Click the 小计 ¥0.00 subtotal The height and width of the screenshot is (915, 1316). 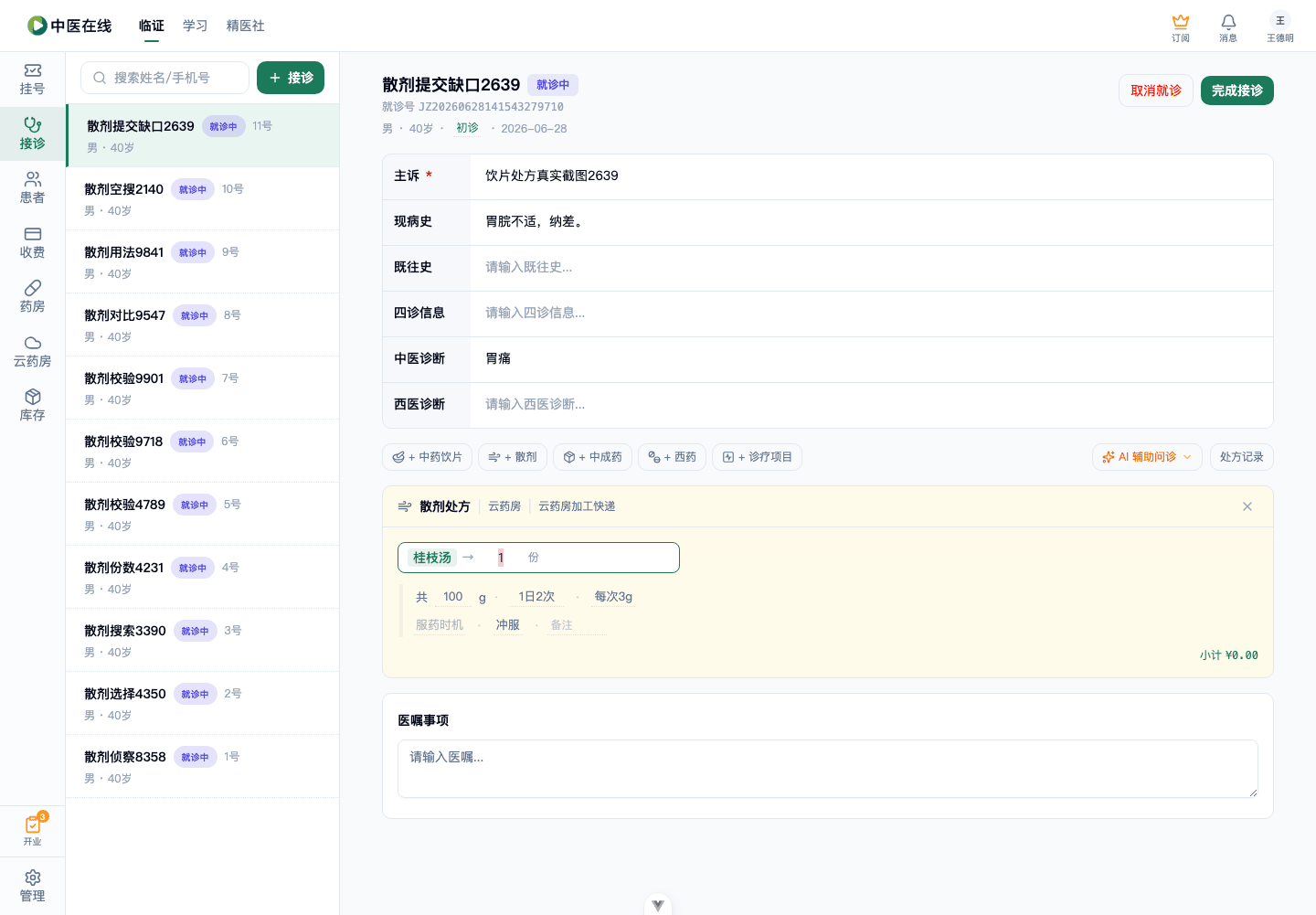tap(1229, 655)
